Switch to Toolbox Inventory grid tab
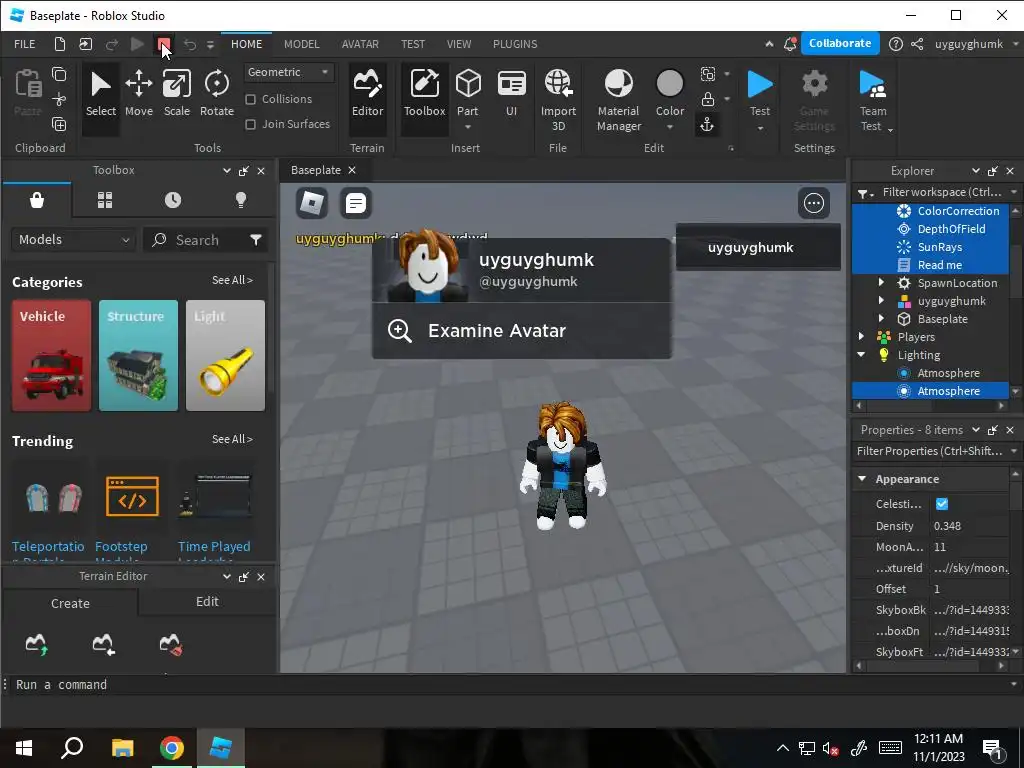The height and width of the screenshot is (768, 1024). 105,200
